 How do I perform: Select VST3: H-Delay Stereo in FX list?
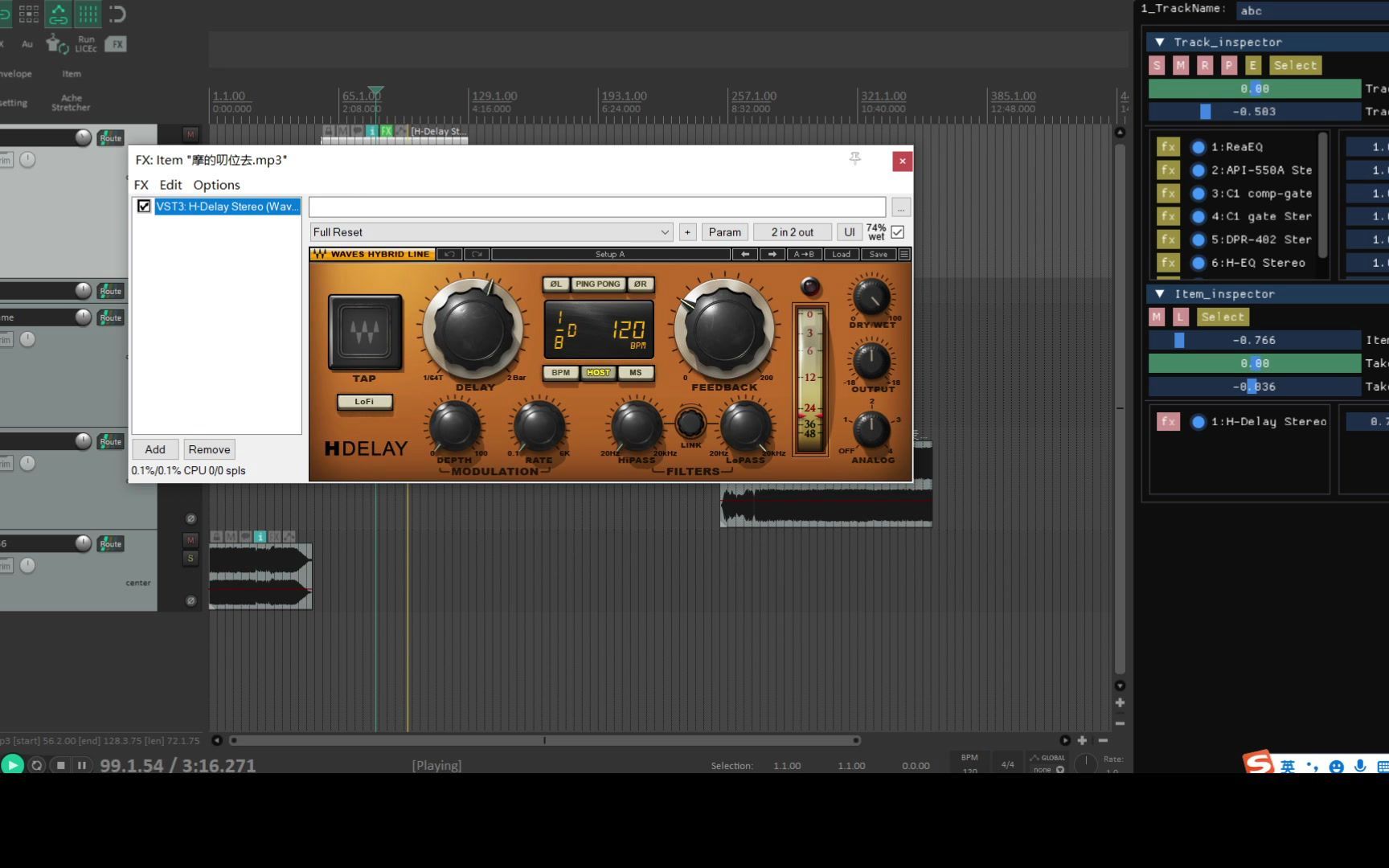pos(227,207)
